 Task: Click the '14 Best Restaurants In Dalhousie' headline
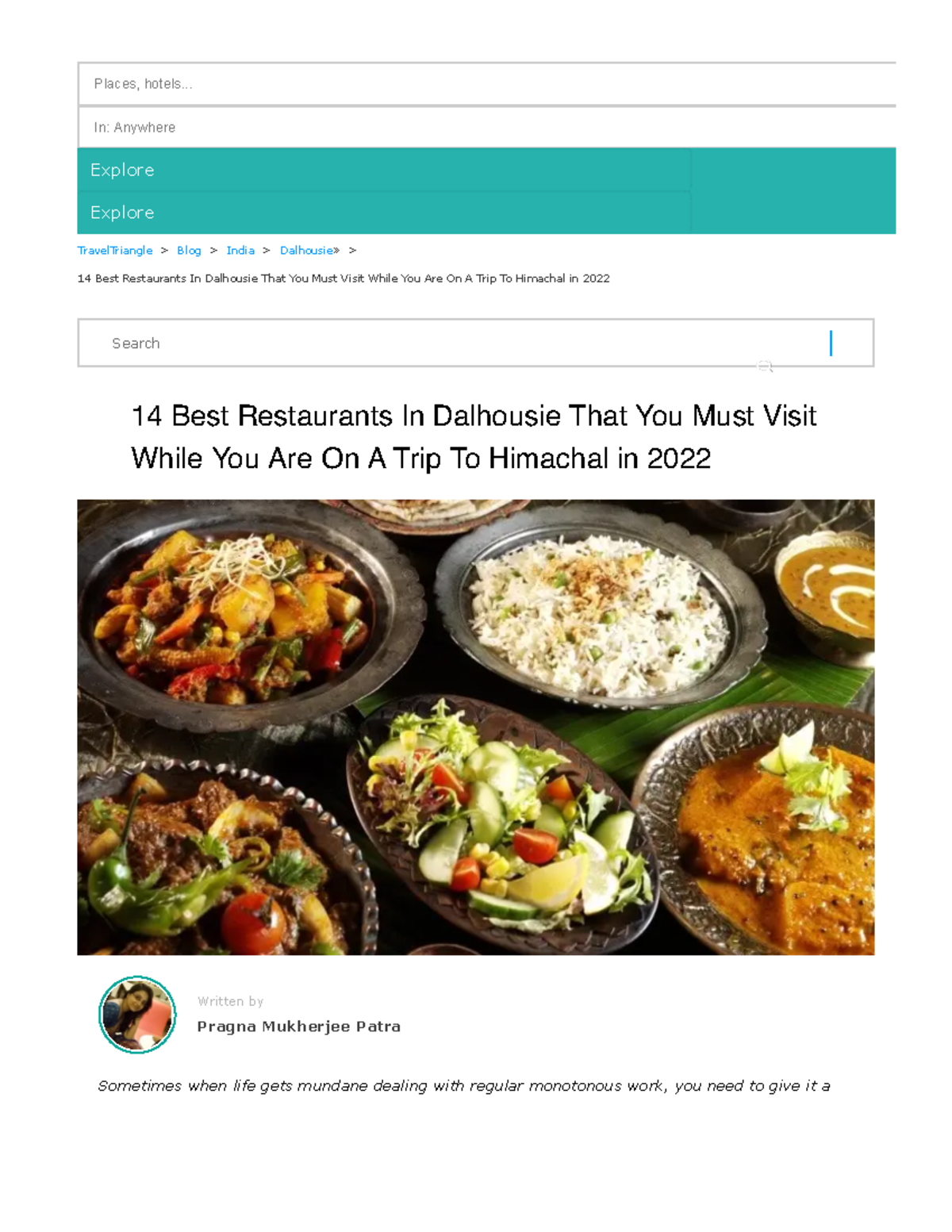[474, 437]
